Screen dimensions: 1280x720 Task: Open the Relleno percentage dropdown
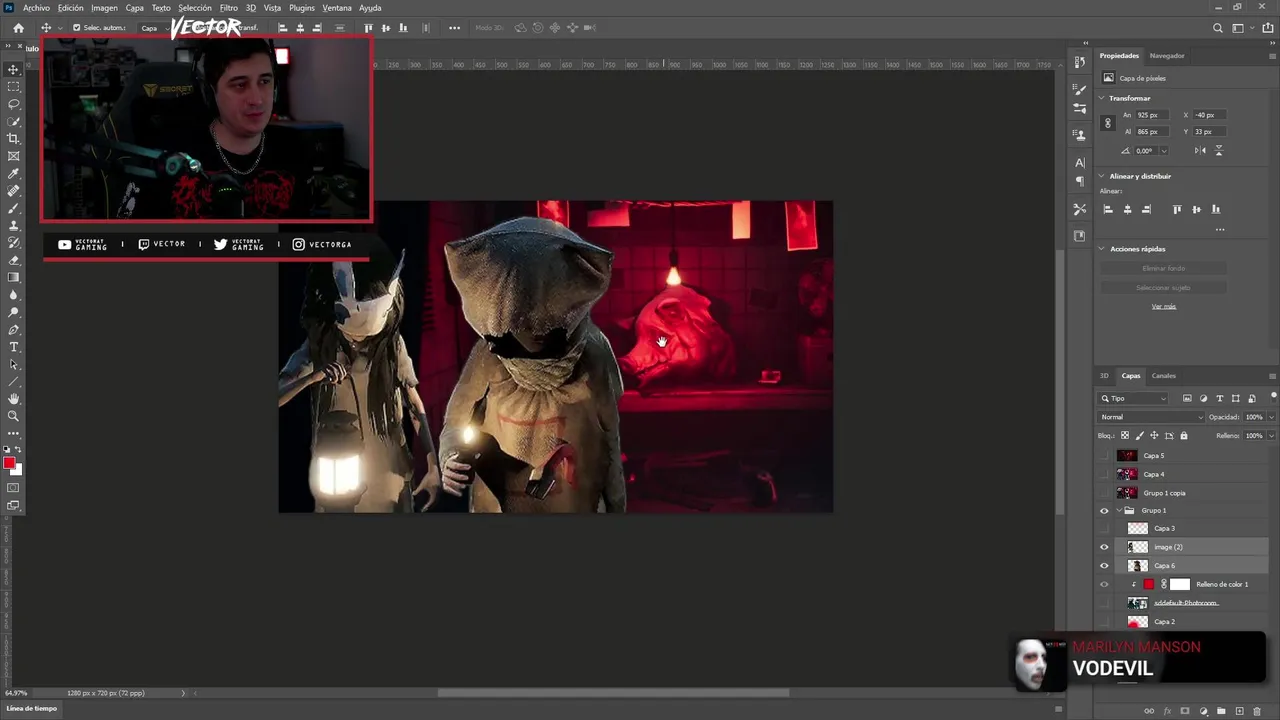point(1270,436)
